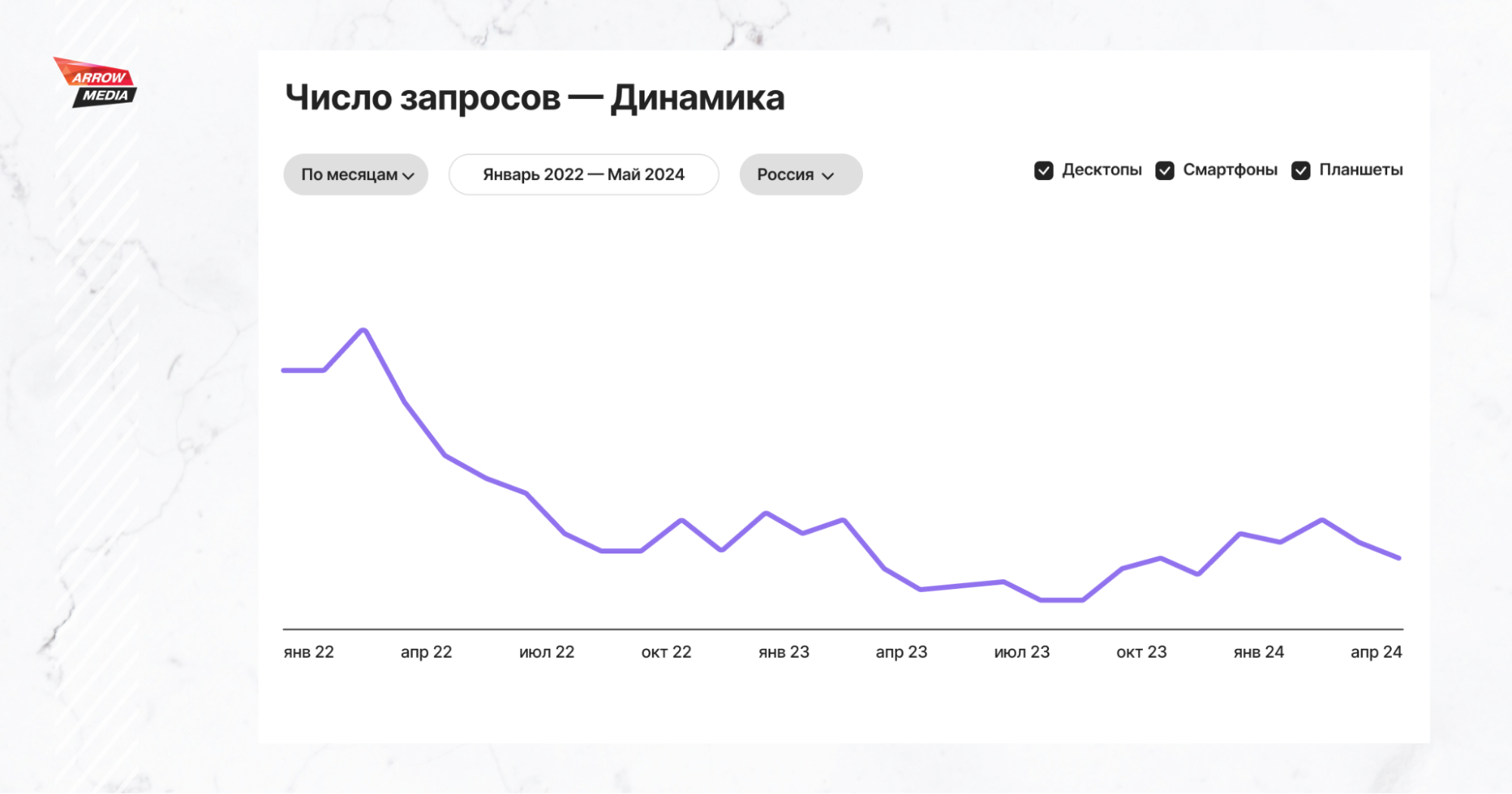Click the chart title 'Число запросов — Динамика'
Viewport: 1512px width, 794px height.
(535, 98)
